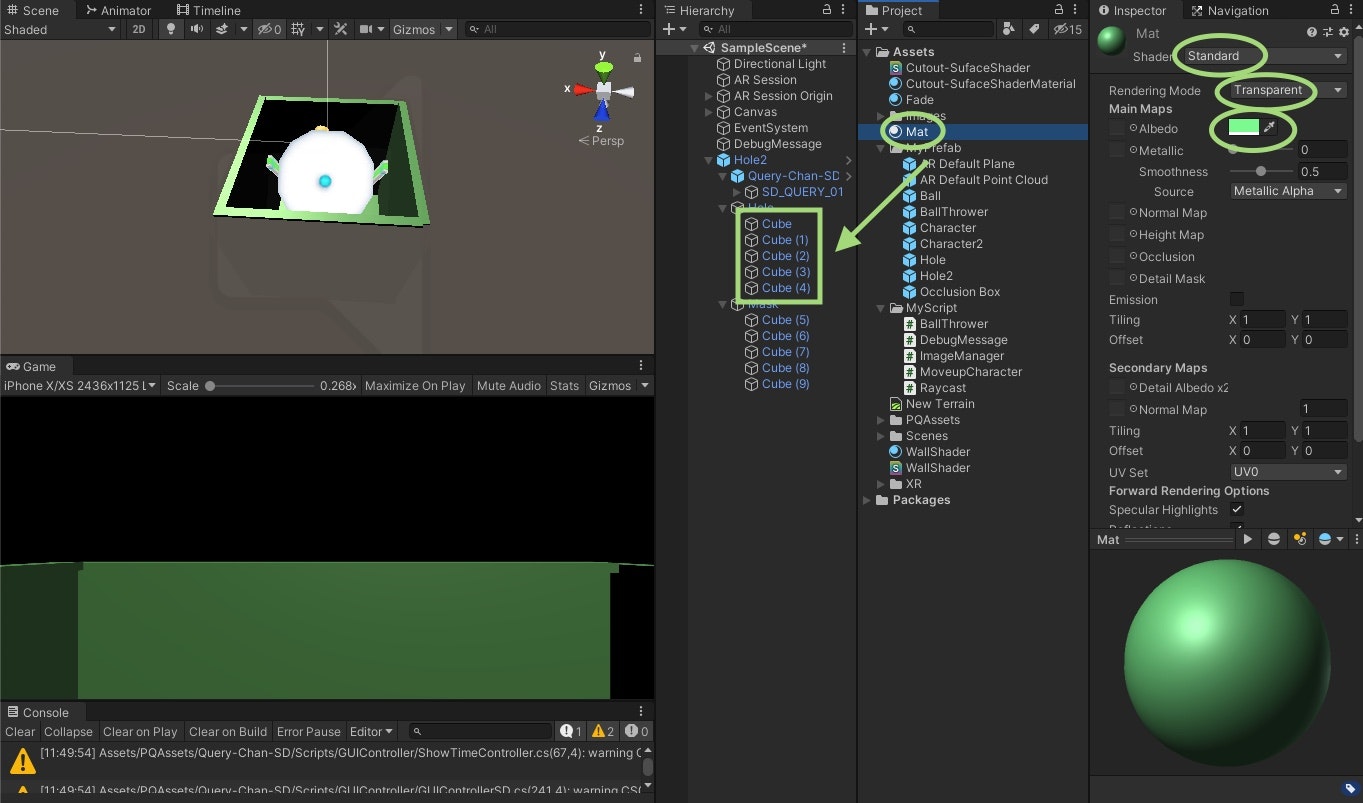This screenshot has height=803, width=1363.
Task: Click the Project add plus button
Action: pos(870,29)
